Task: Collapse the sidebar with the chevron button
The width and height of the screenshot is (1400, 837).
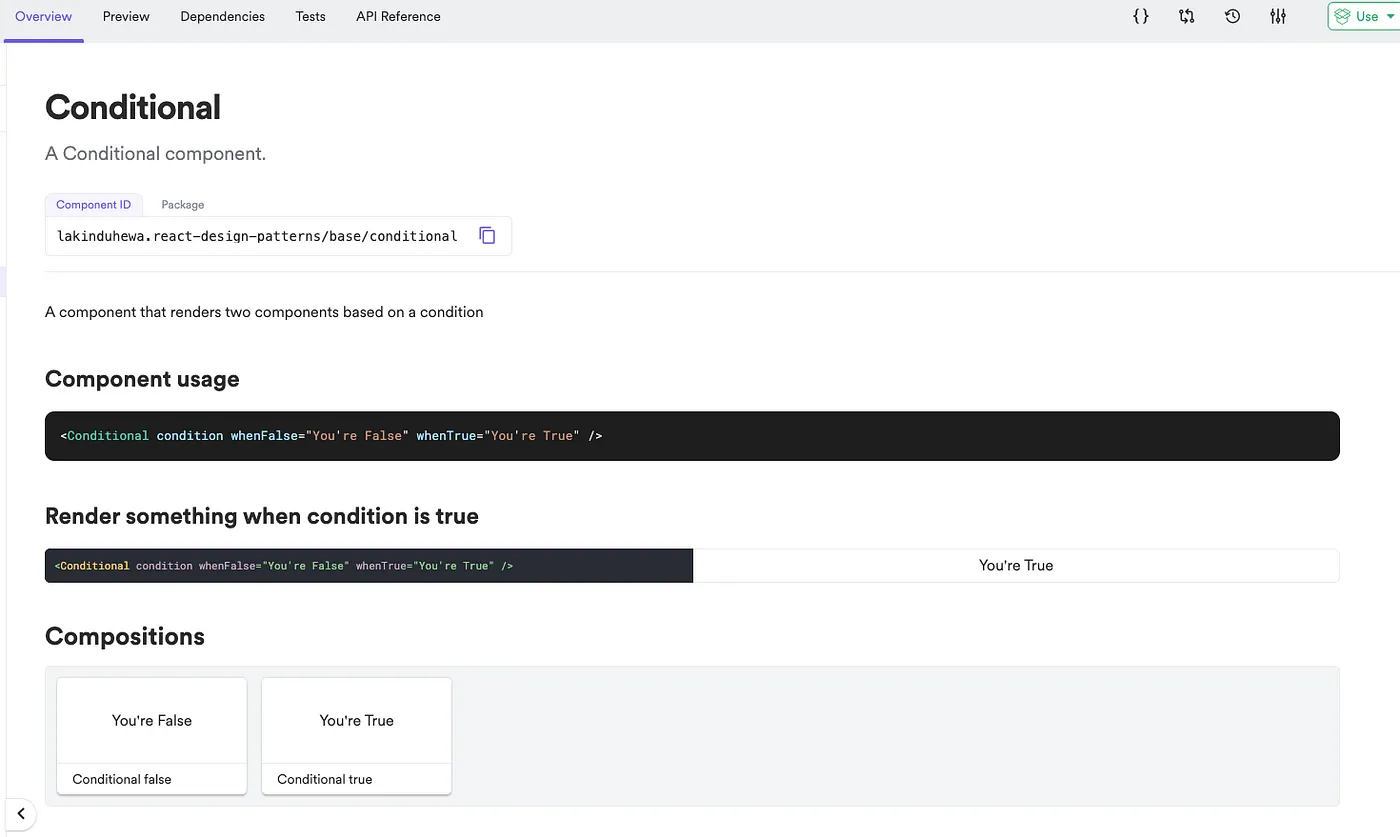Action: point(21,814)
